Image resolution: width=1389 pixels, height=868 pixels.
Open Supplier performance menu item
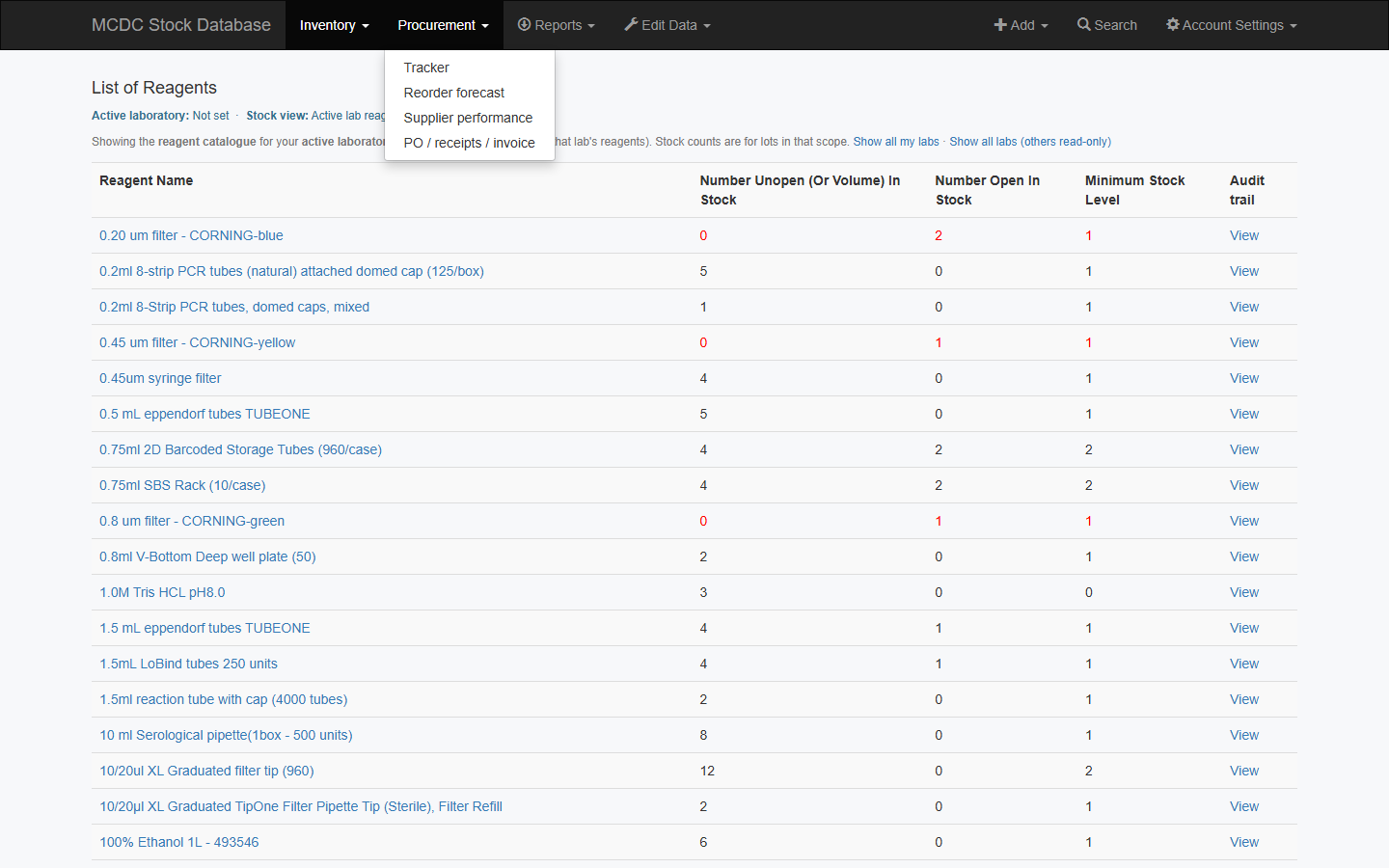(470, 118)
